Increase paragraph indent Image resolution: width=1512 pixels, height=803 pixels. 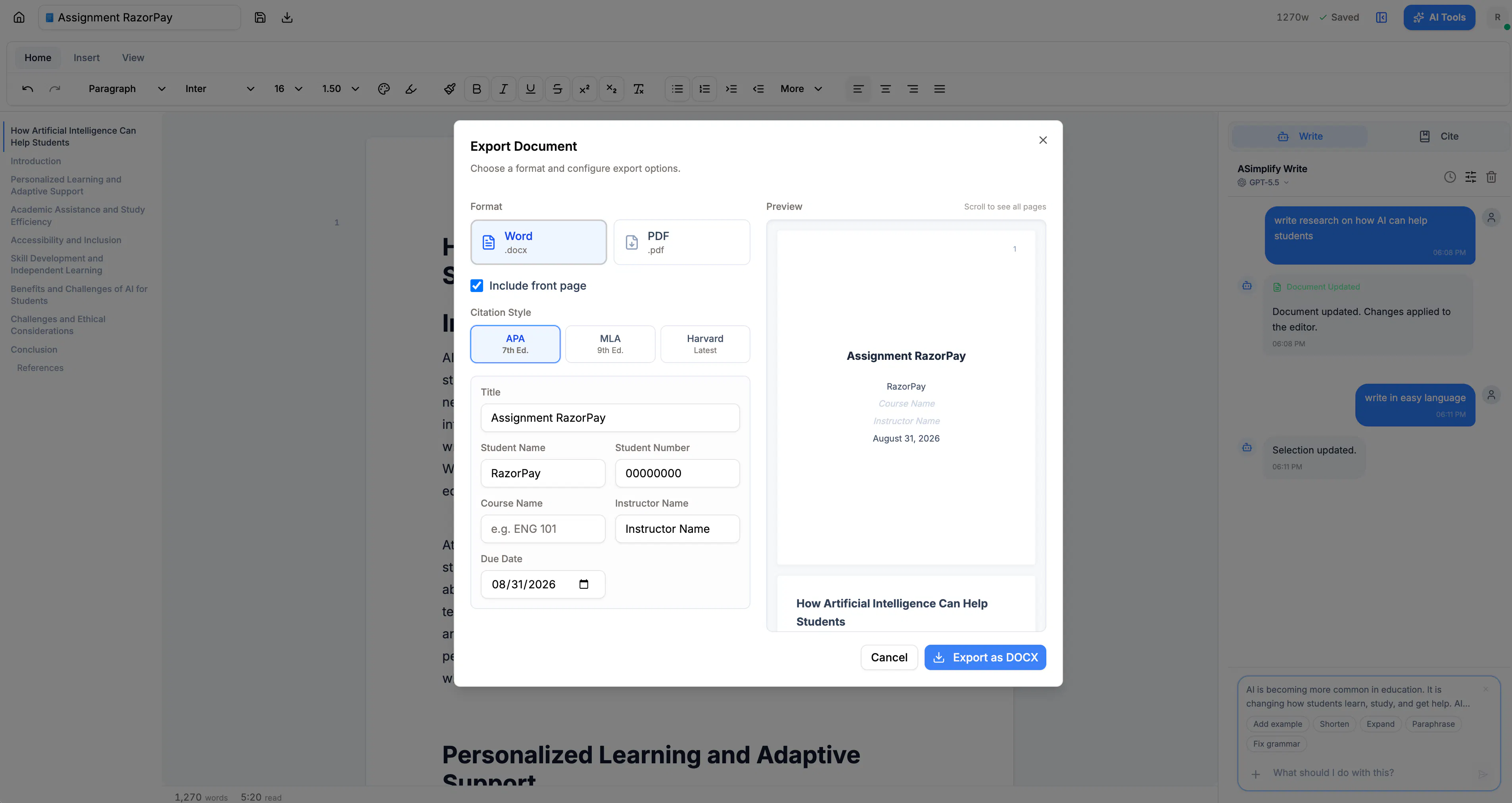pos(731,88)
